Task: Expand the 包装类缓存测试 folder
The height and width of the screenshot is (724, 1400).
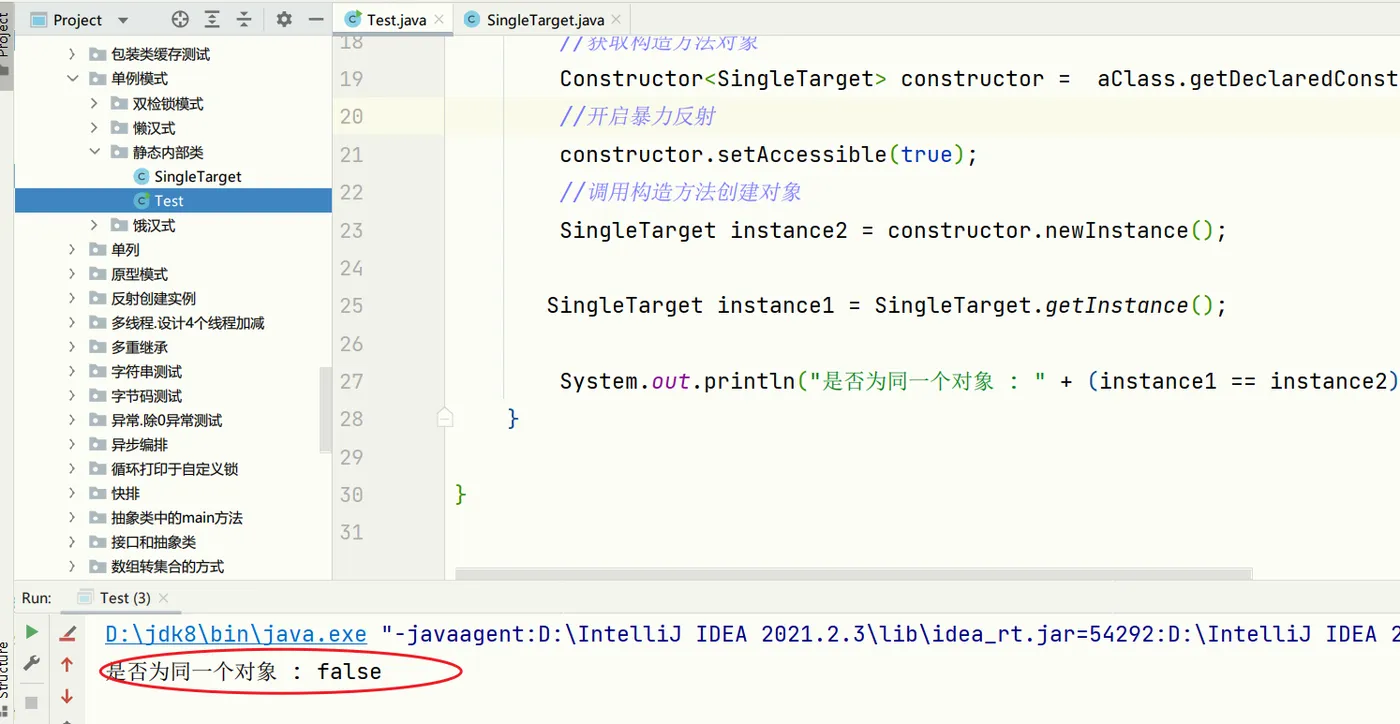Action: 72,54
